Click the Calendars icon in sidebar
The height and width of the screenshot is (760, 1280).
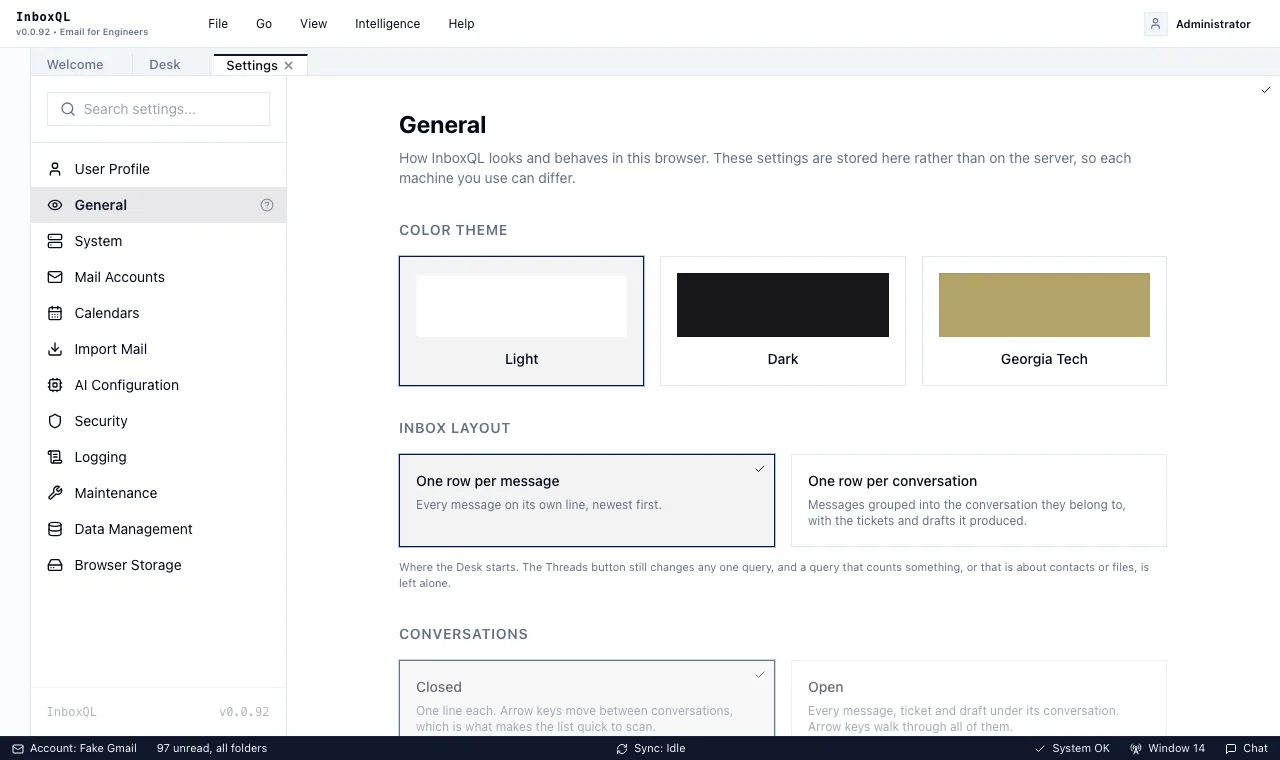[55, 313]
